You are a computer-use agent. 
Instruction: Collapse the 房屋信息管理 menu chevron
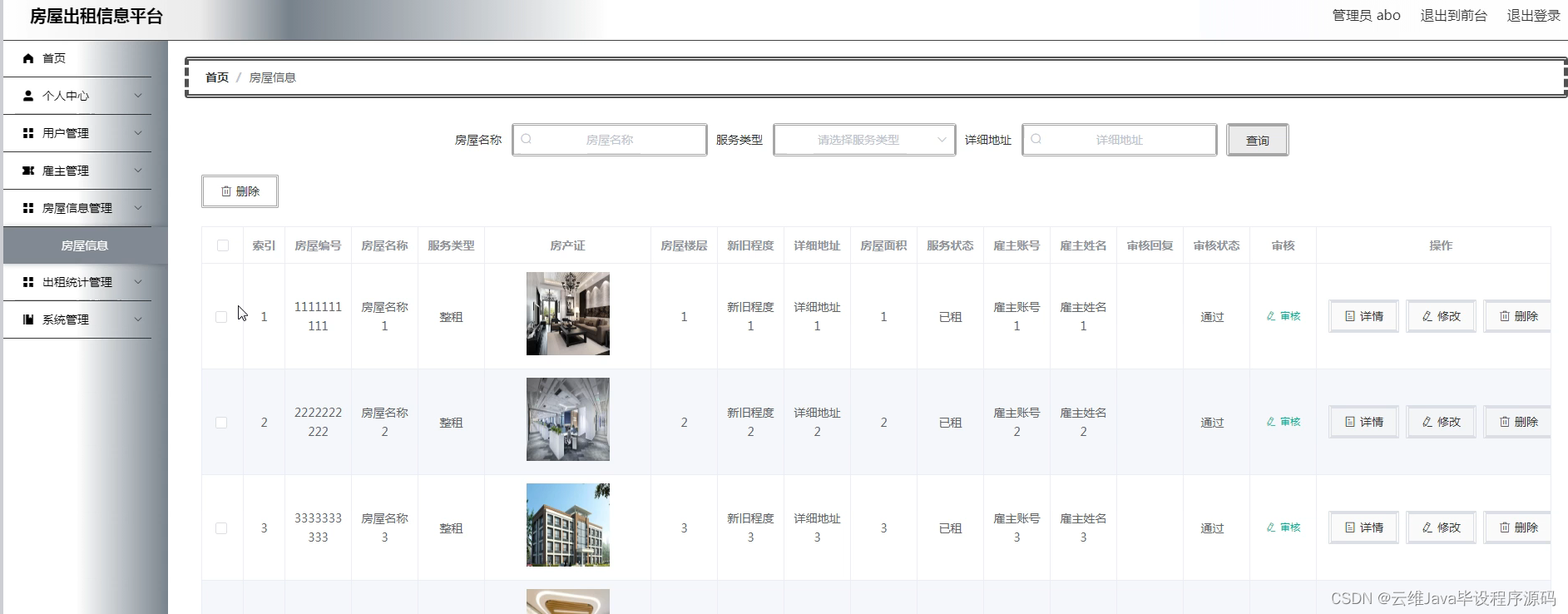coord(138,208)
